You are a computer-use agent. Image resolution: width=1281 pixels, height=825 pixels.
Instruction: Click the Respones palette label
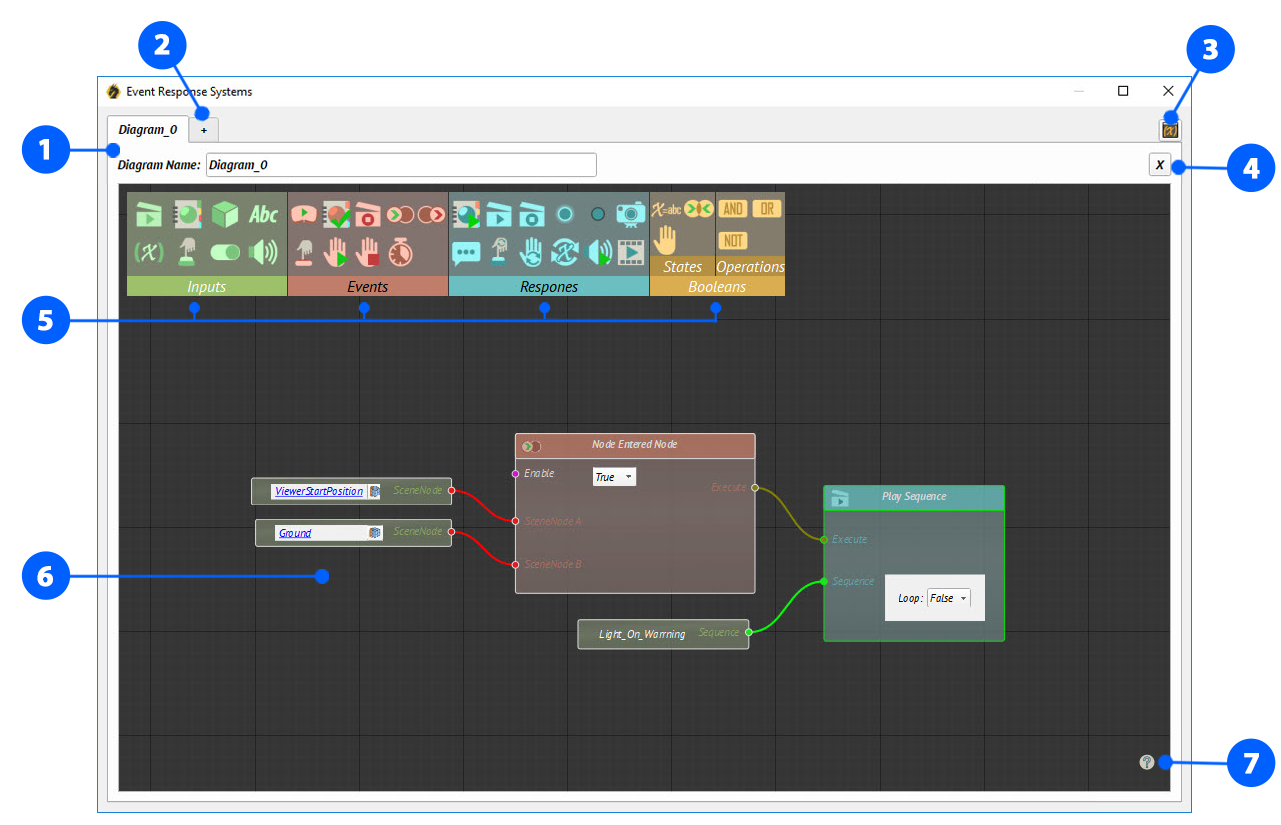coord(549,286)
